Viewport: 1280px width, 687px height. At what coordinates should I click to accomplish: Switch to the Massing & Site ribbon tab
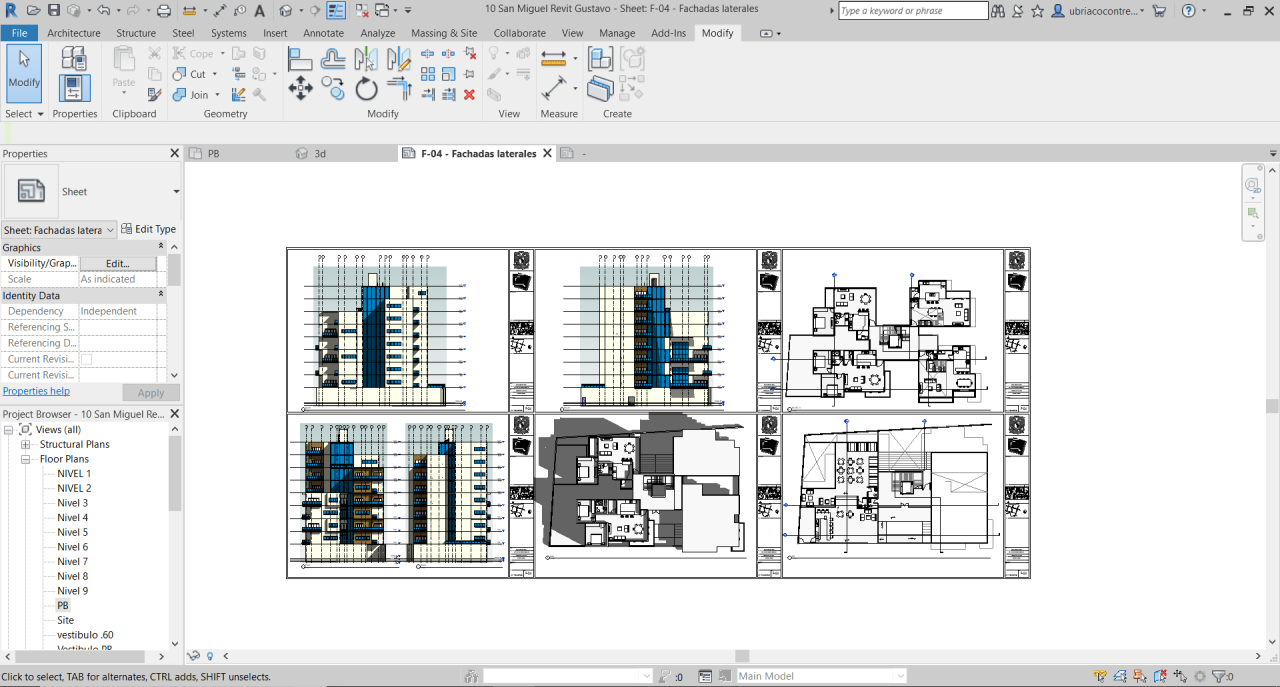click(x=444, y=33)
